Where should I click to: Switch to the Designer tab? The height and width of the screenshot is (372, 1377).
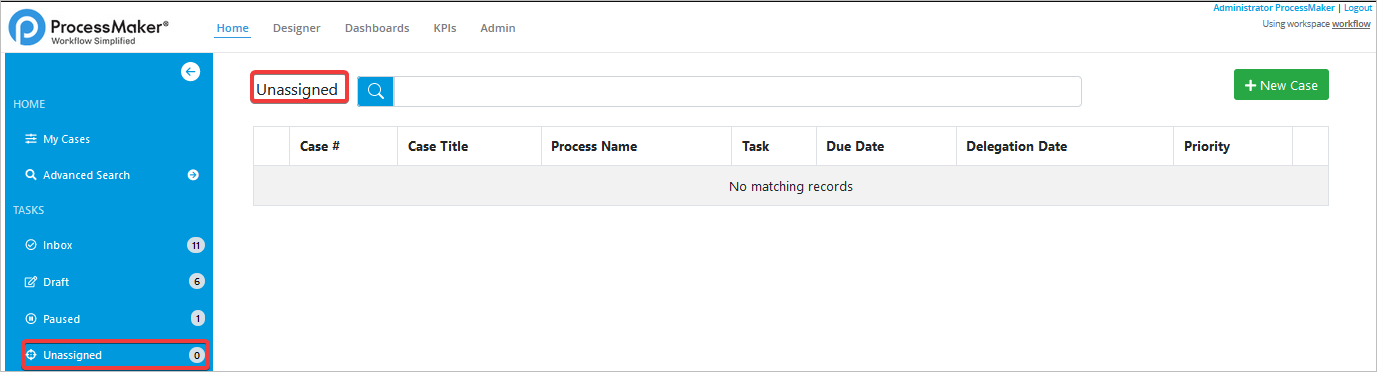click(296, 28)
